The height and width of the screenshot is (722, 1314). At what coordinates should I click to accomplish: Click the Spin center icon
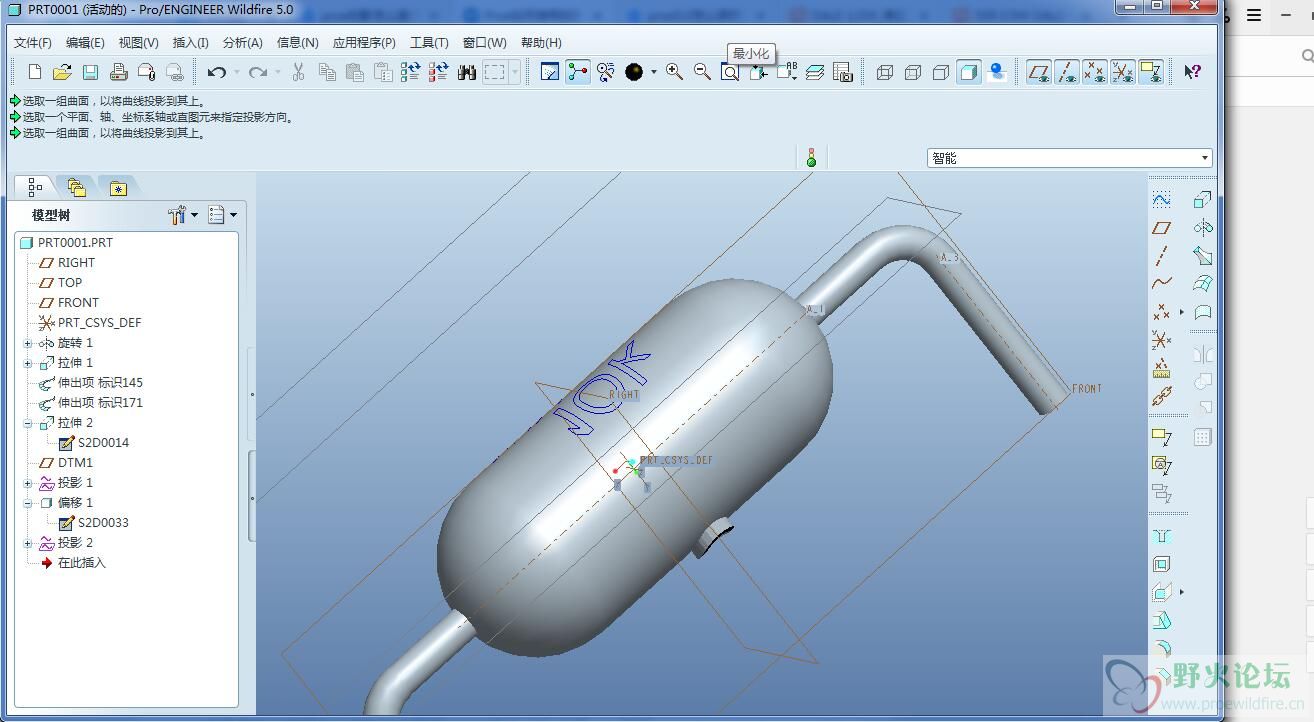(577, 72)
